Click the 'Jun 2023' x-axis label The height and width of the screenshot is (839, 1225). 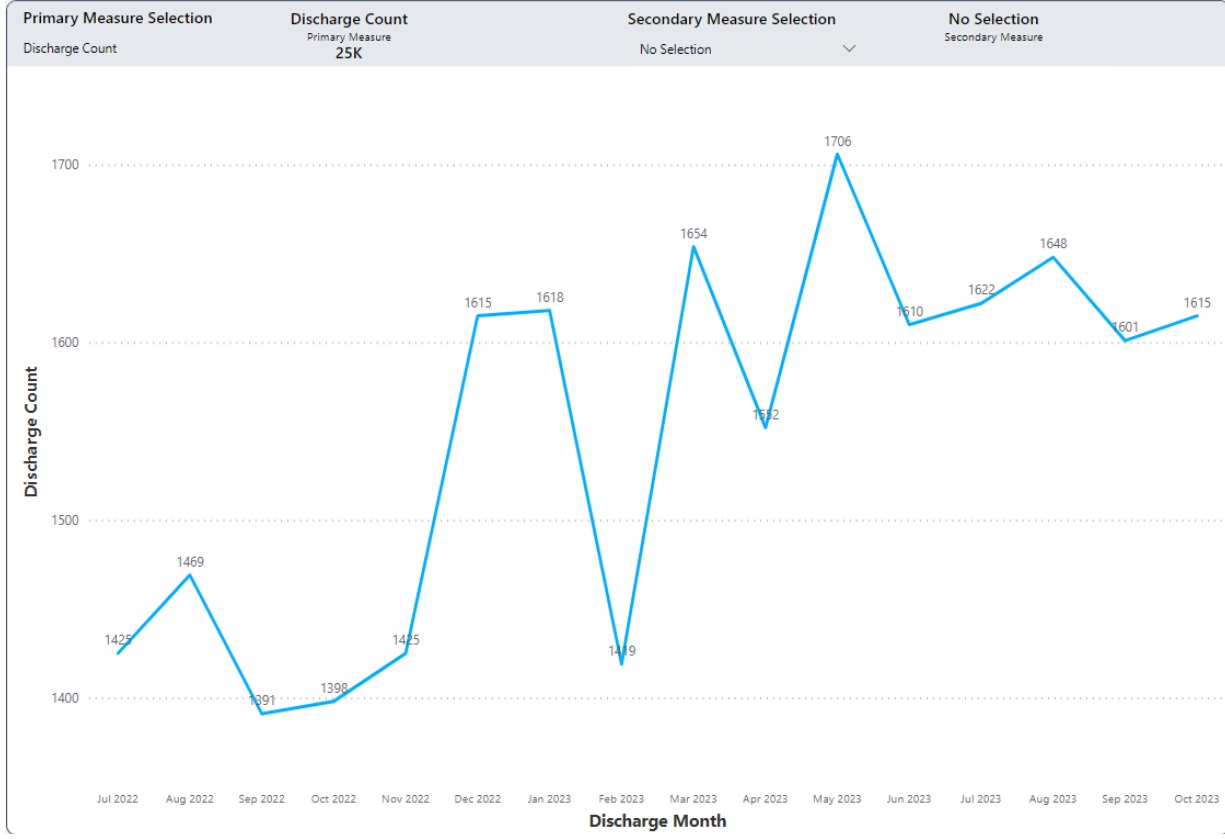point(909,799)
